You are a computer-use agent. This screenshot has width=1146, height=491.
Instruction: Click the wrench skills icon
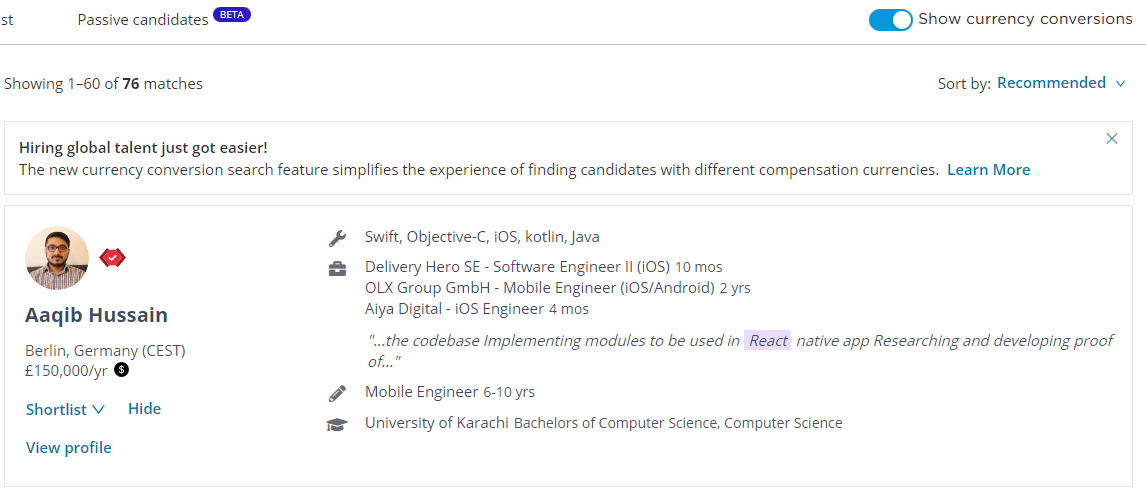coord(337,238)
